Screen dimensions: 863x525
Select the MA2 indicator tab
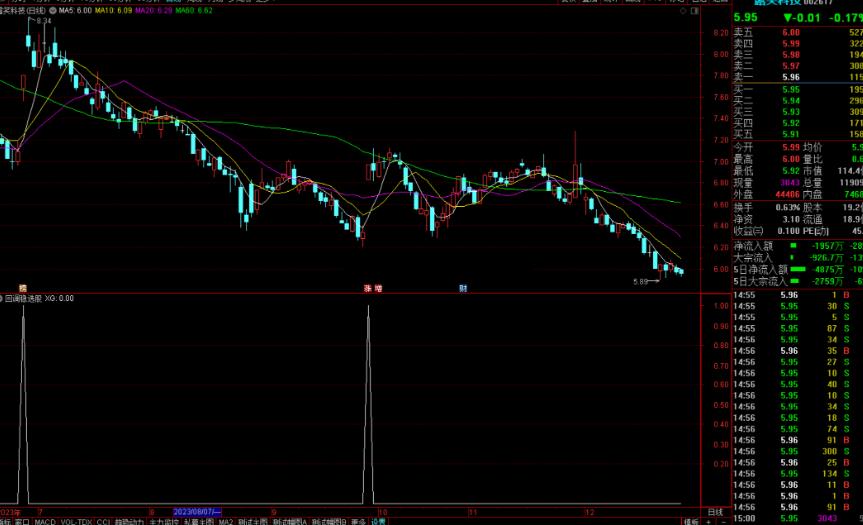226,521
